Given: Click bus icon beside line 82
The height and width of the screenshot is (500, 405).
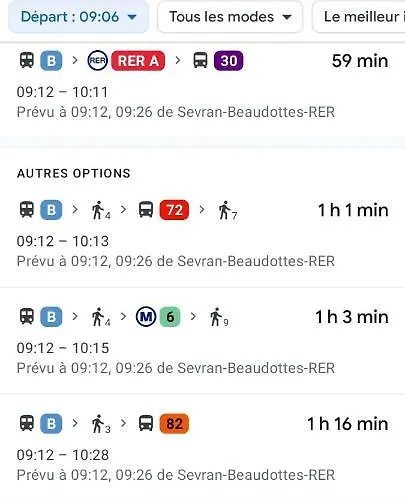Looking at the screenshot, I should click(146, 423).
